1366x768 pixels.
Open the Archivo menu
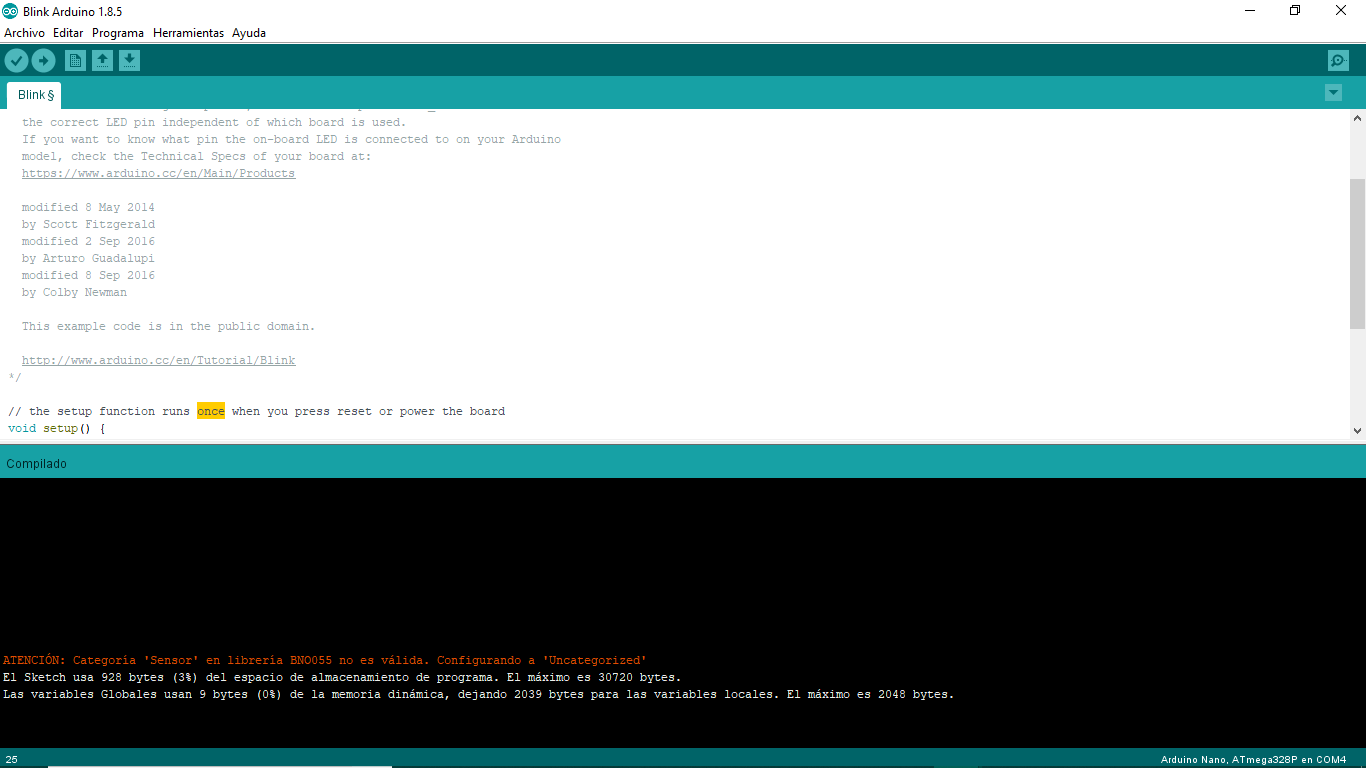[x=24, y=33]
